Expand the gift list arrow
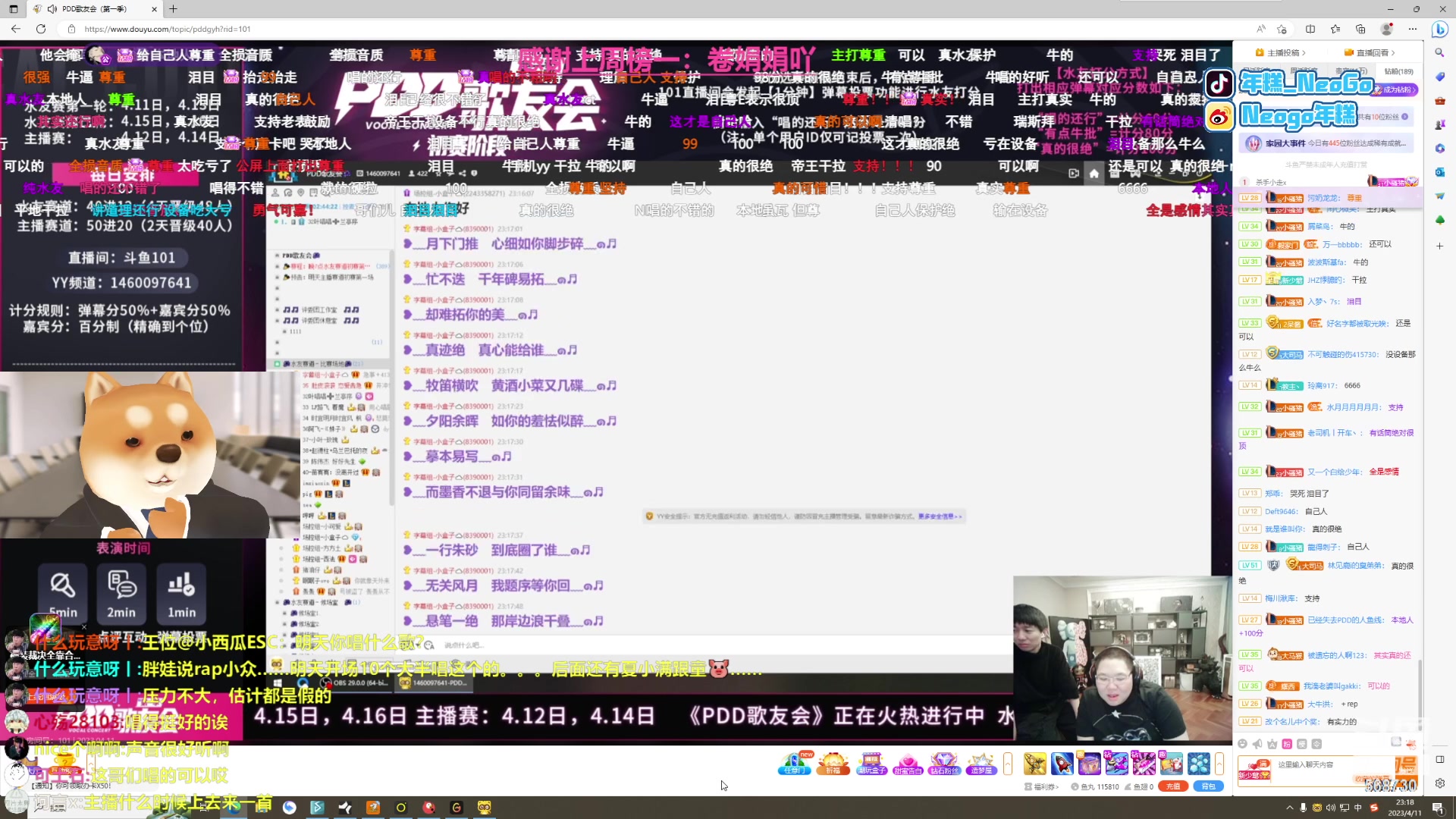Viewport: 1456px width, 819px height. click(x=1219, y=764)
